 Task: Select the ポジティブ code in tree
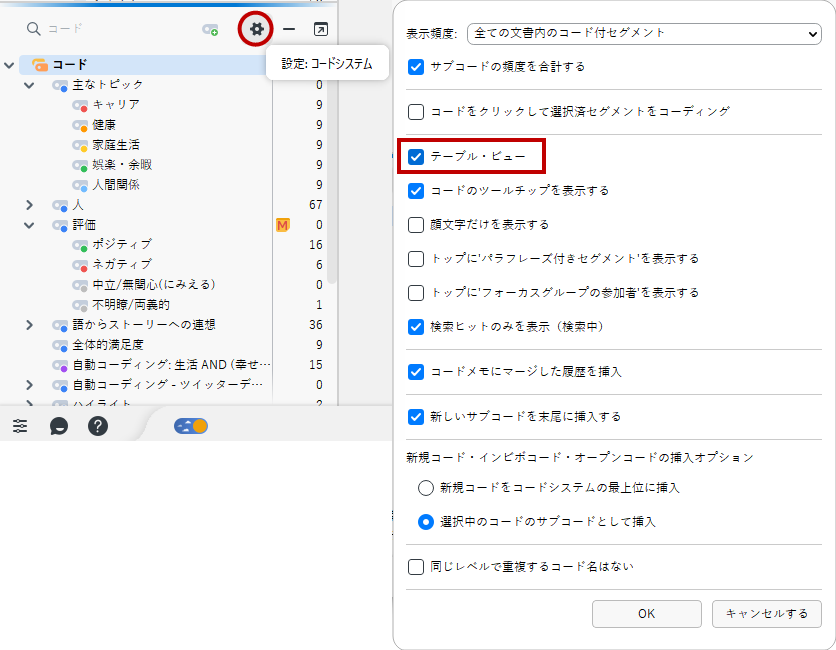click(x=122, y=245)
